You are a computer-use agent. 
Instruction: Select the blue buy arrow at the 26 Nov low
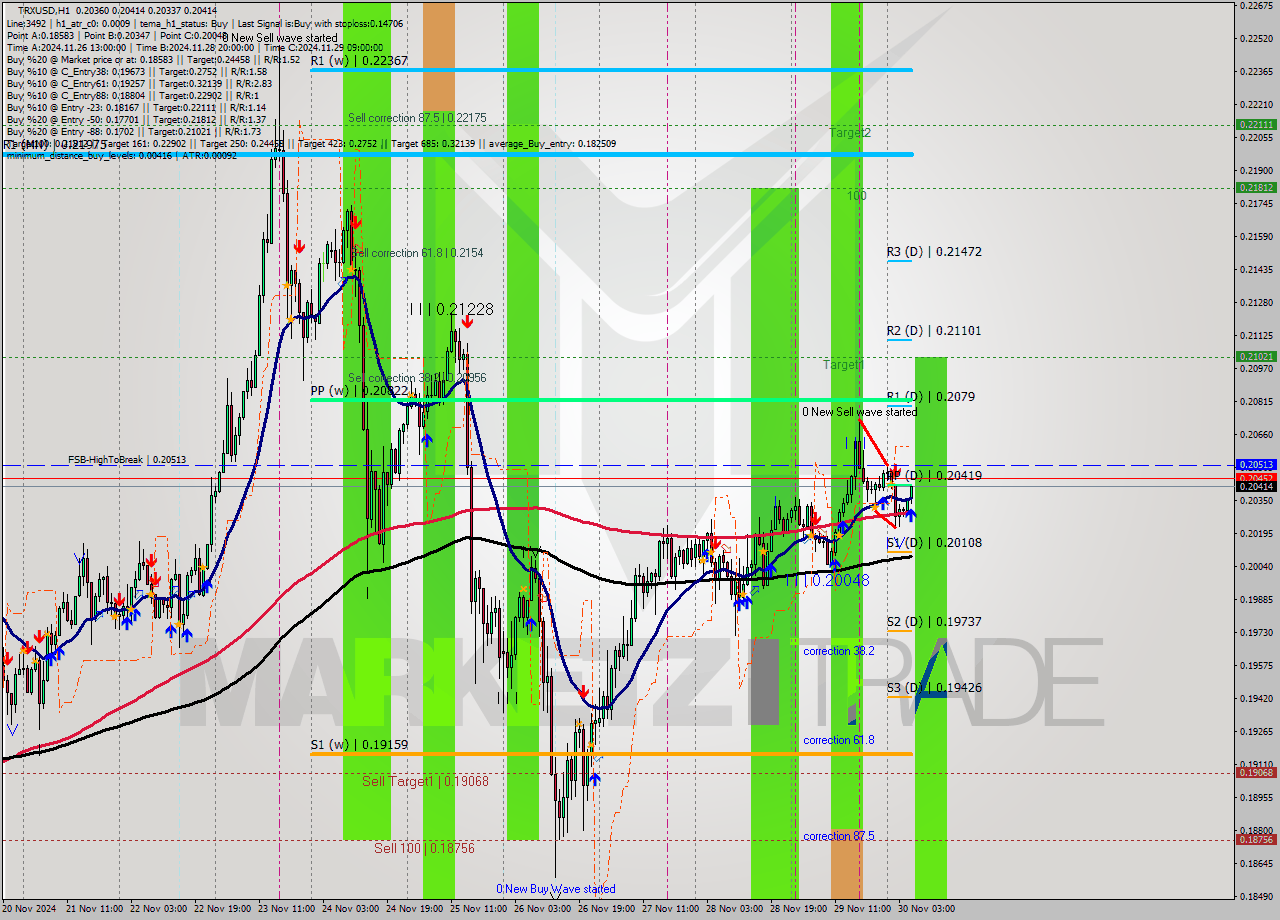pos(595,778)
